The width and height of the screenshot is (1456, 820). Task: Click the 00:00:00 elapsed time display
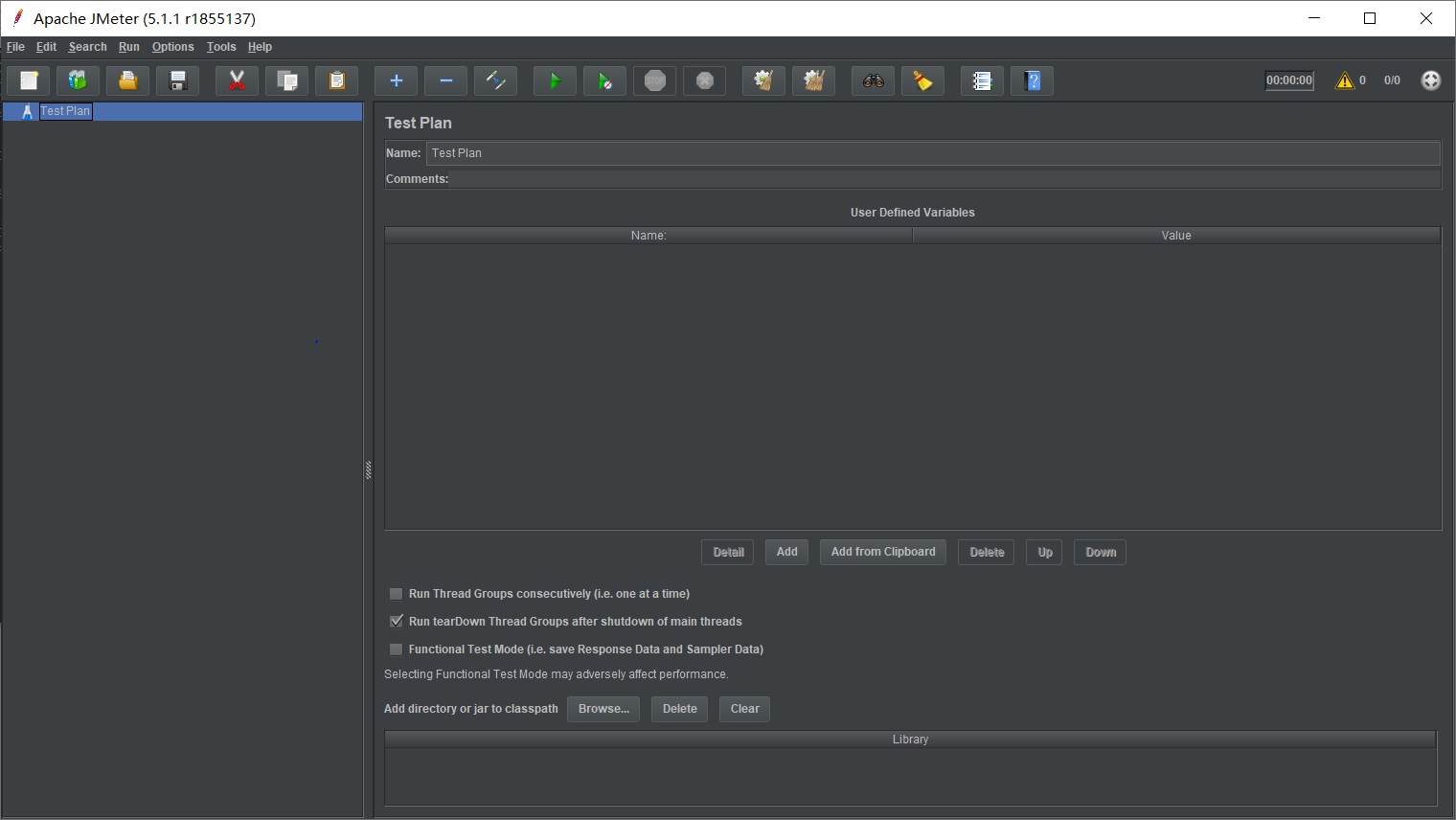1289,80
